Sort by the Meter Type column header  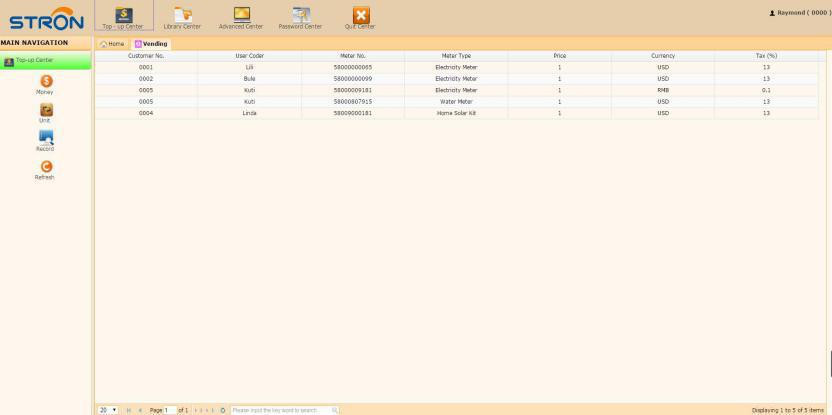[x=456, y=55]
